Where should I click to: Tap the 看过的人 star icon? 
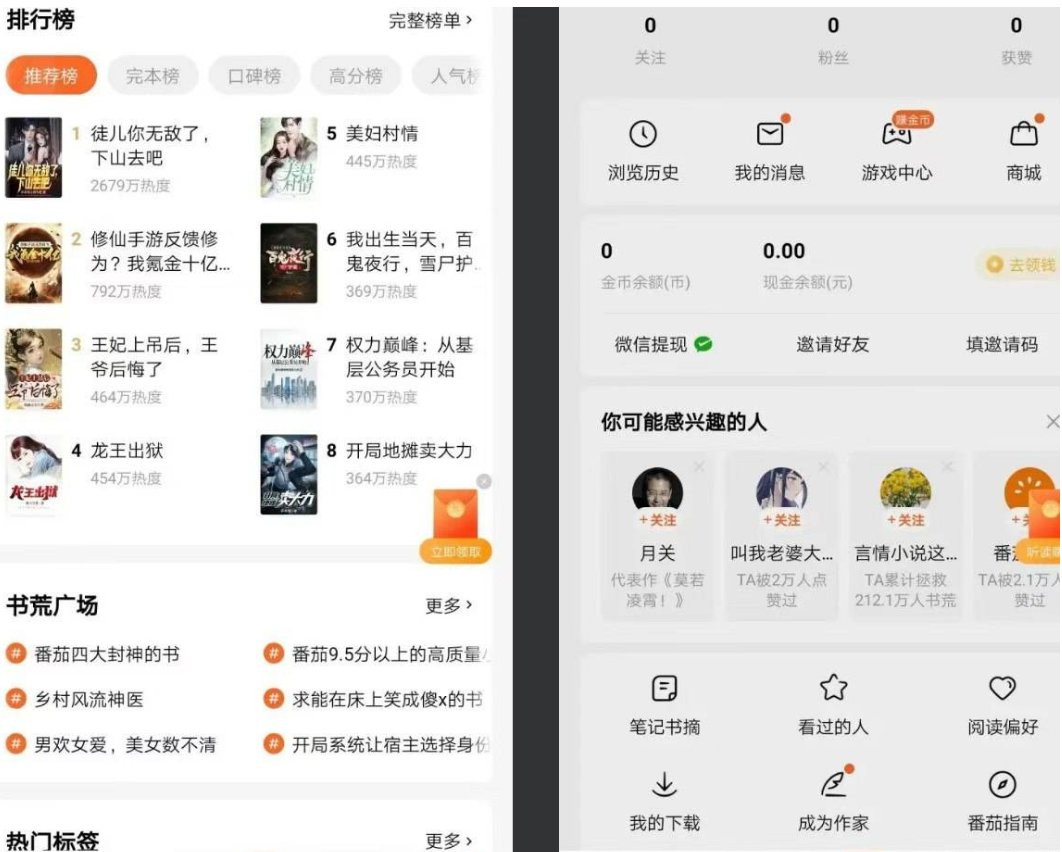(x=833, y=688)
